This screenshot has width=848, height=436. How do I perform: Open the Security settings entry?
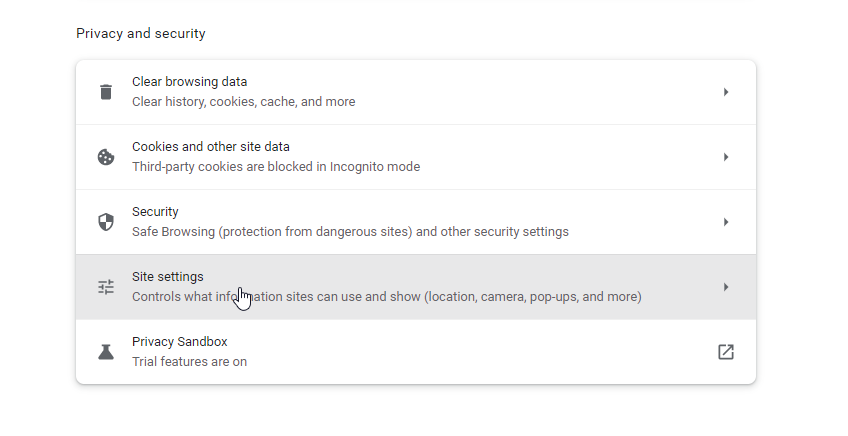pos(155,212)
